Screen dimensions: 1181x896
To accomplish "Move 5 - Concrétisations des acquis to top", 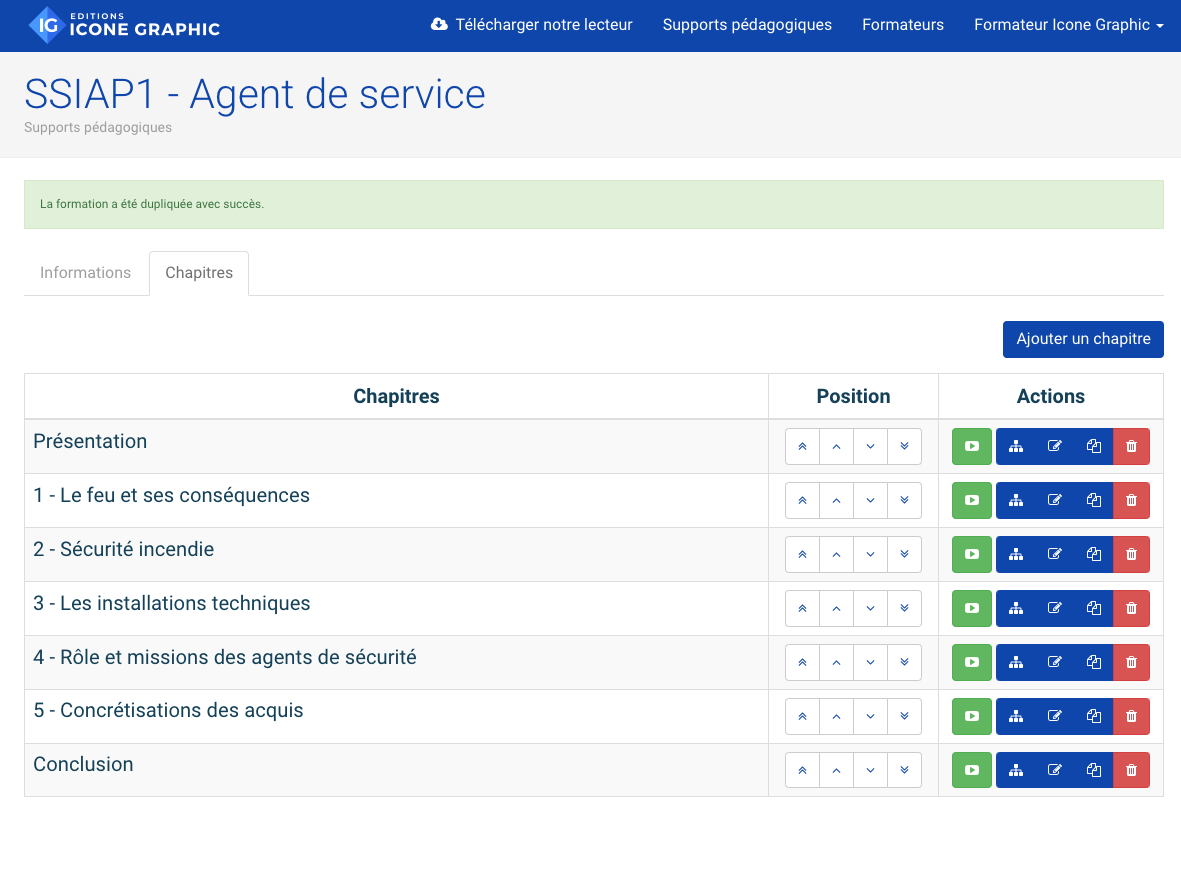I will pyautogui.click(x=802, y=716).
